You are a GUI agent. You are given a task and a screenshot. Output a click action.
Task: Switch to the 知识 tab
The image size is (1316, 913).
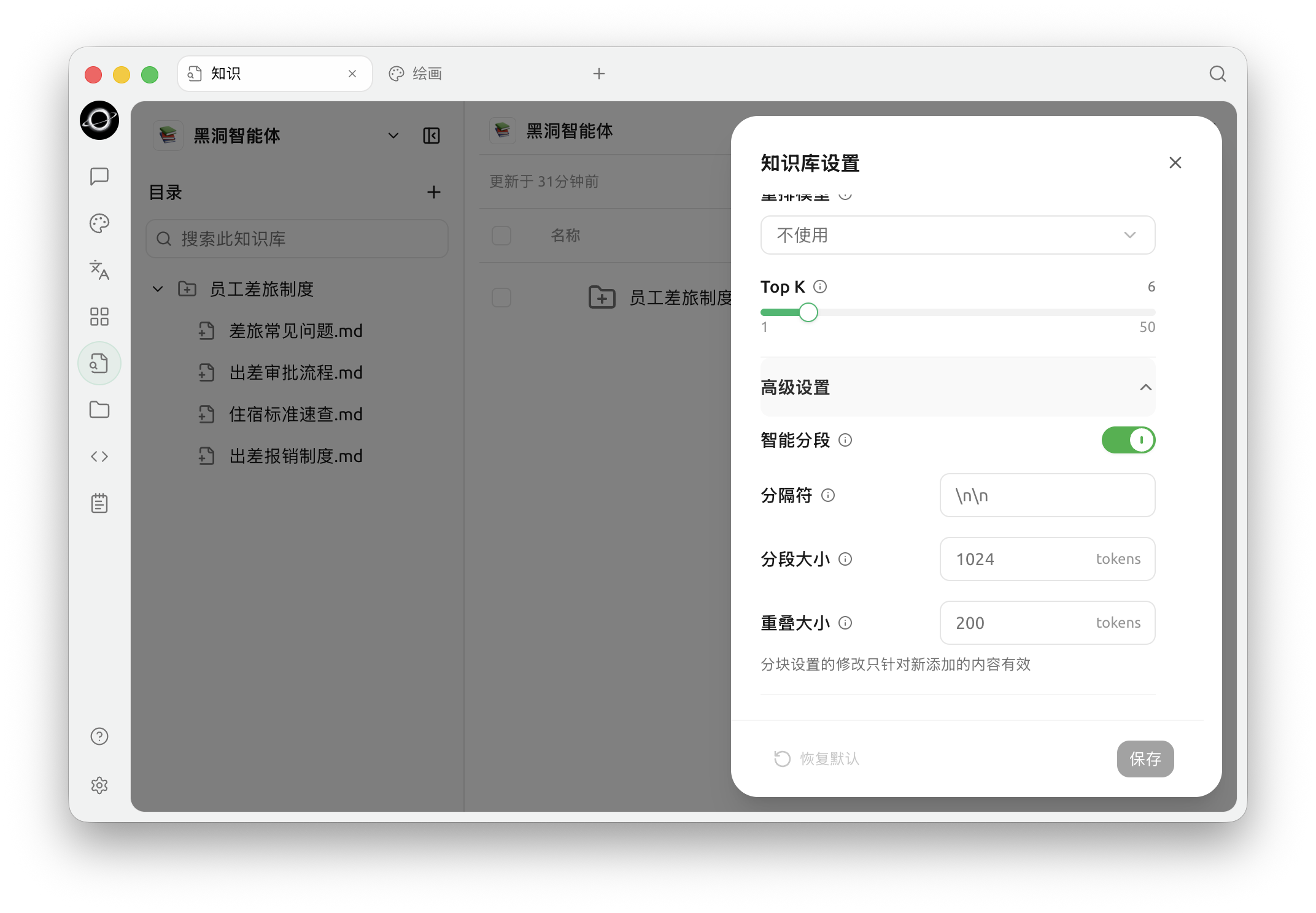point(274,74)
